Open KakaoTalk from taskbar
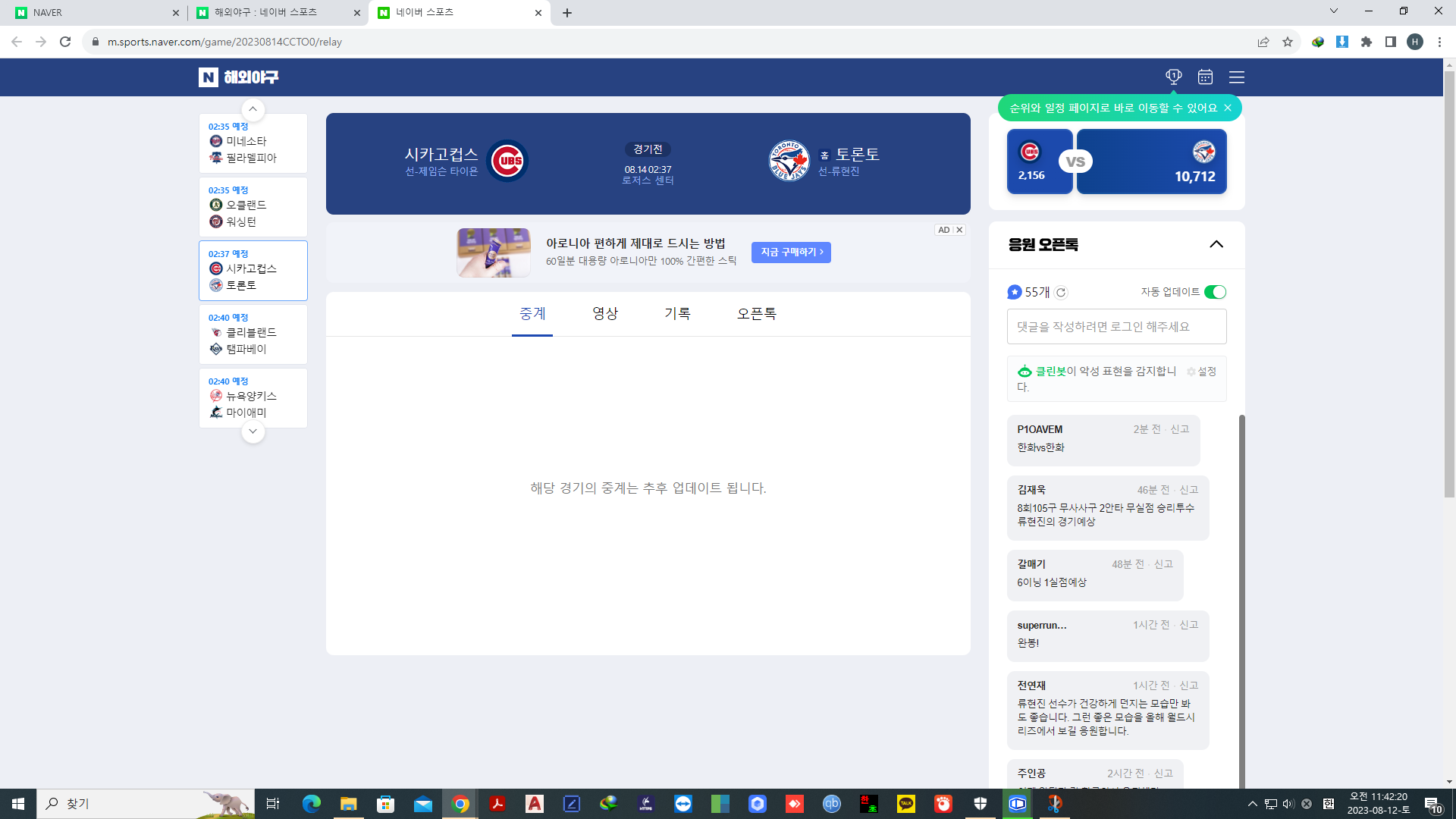This screenshot has width=1456, height=819. 906,804
